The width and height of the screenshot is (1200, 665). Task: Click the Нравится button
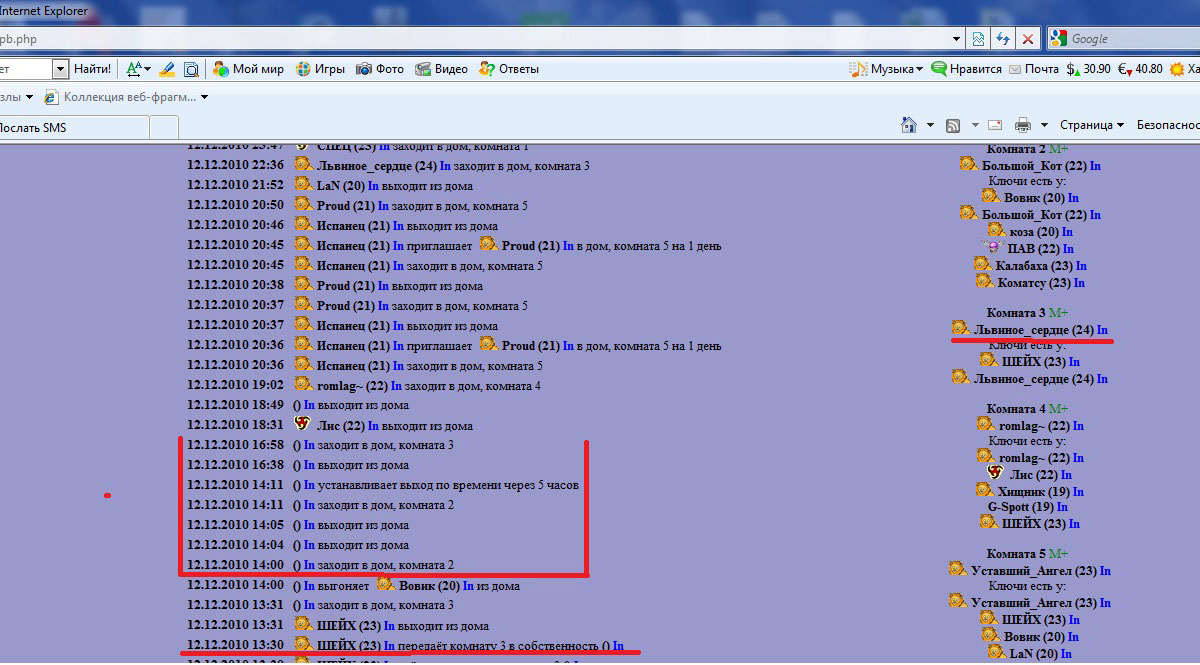click(x=966, y=69)
